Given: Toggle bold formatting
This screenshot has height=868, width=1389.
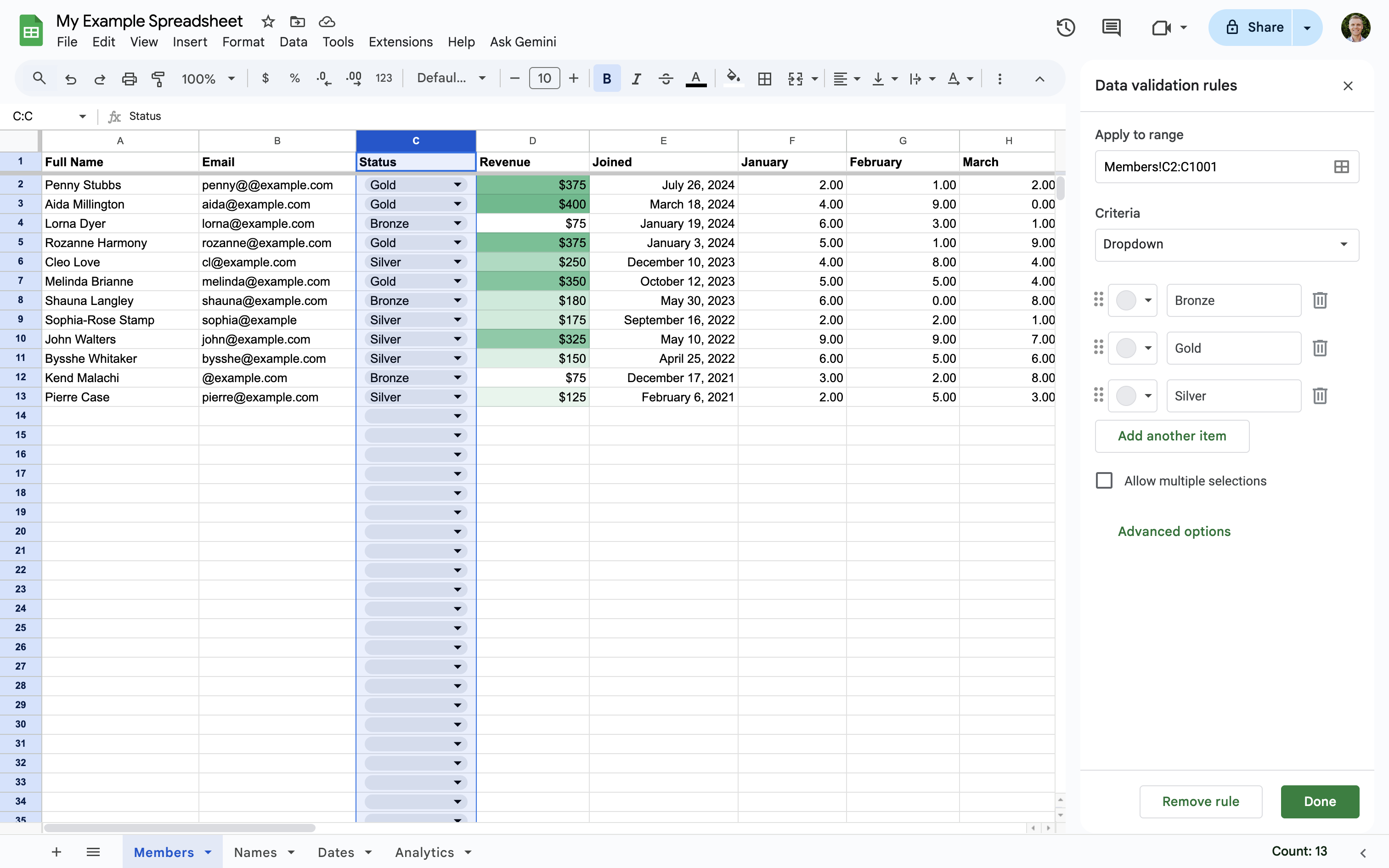Looking at the screenshot, I should pyautogui.click(x=606, y=78).
